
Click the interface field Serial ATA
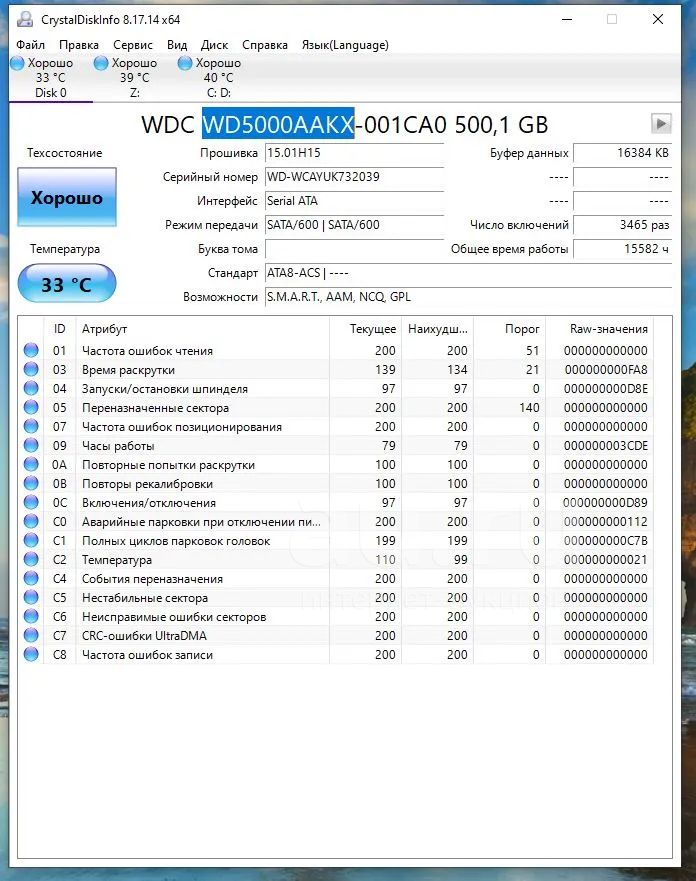point(354,201)
